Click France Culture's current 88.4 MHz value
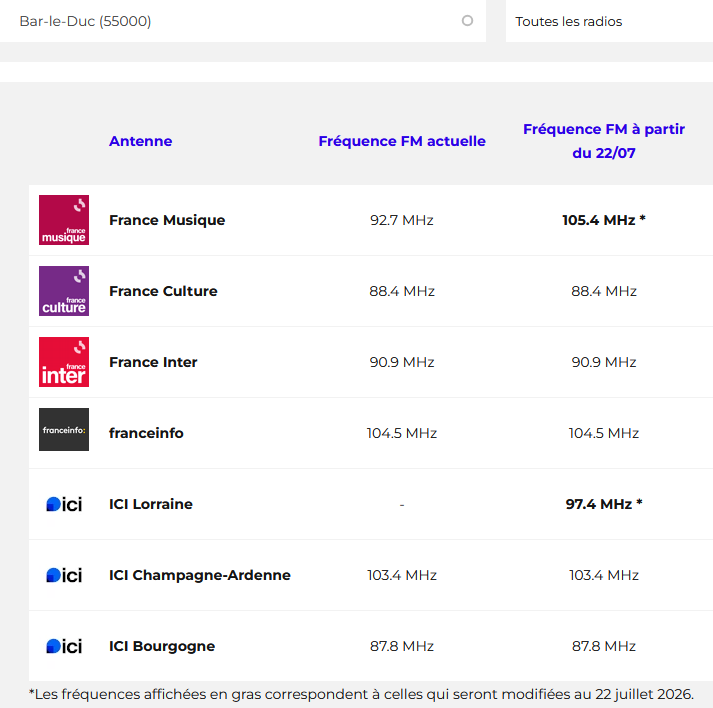The height and width of the screenshot is (708, 713). click(402, 291)
